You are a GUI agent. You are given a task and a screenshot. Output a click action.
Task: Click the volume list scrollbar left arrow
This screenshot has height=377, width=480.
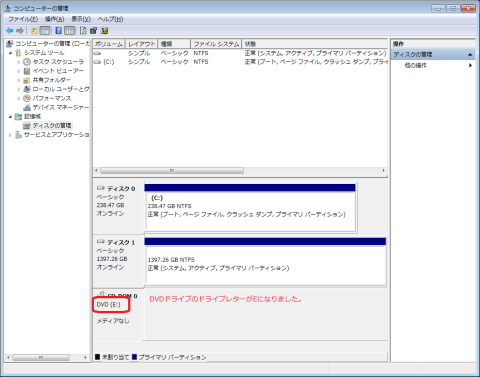tap(96, 170)
